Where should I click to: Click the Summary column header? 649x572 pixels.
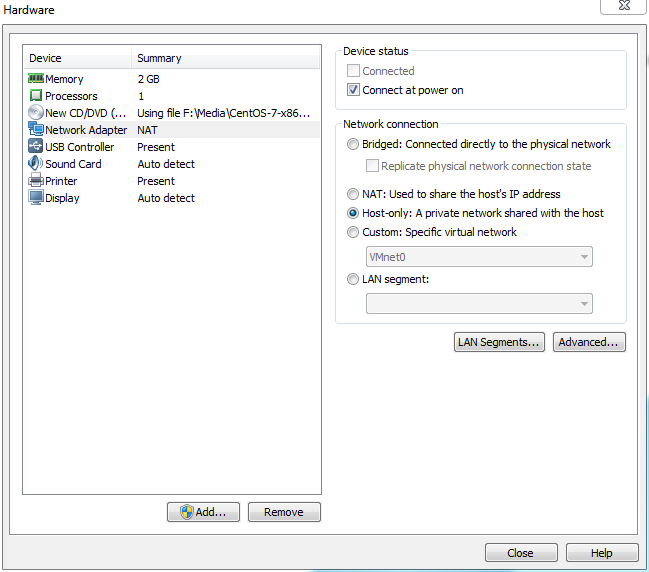pos(226,58)
